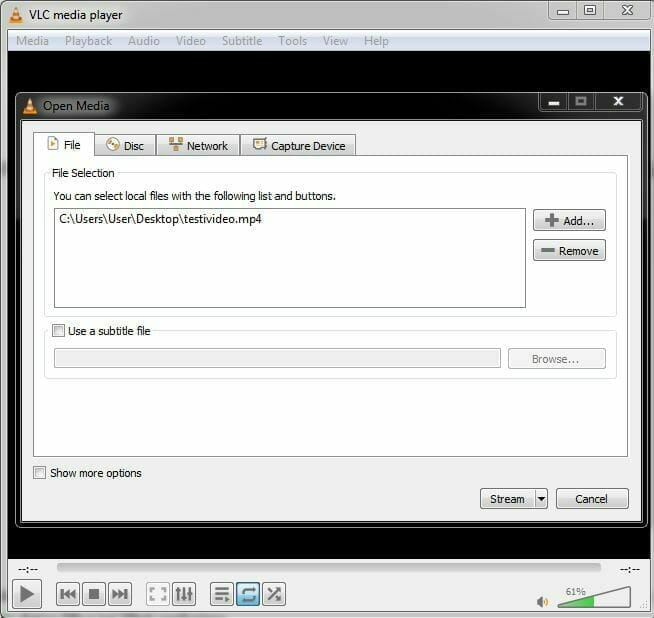Enable Use a subtitle file checkbox
The height and width of the screenshot is (618, 654).
coord(58,331)
